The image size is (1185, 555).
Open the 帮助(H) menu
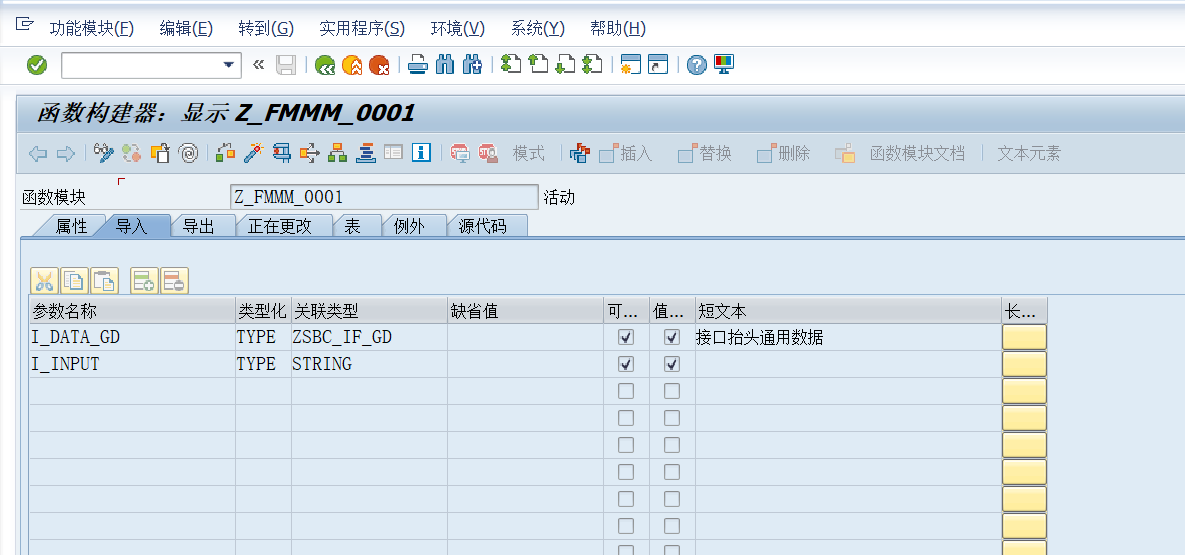pyautogui.click(x=617, y=29)
